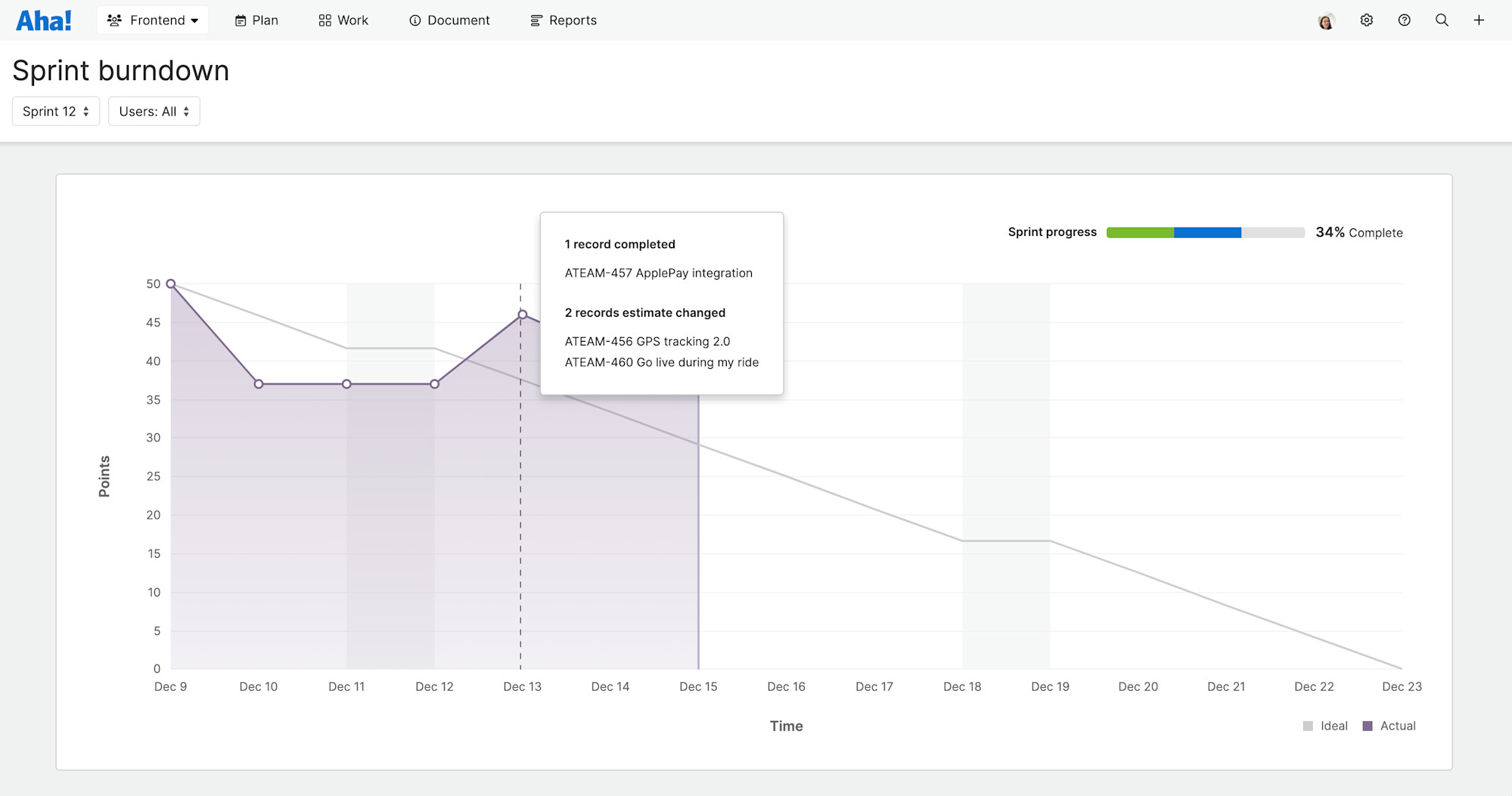Open the Plan section icon
1512x796 pixels.
pyautogui.click(x=240, y=20)
